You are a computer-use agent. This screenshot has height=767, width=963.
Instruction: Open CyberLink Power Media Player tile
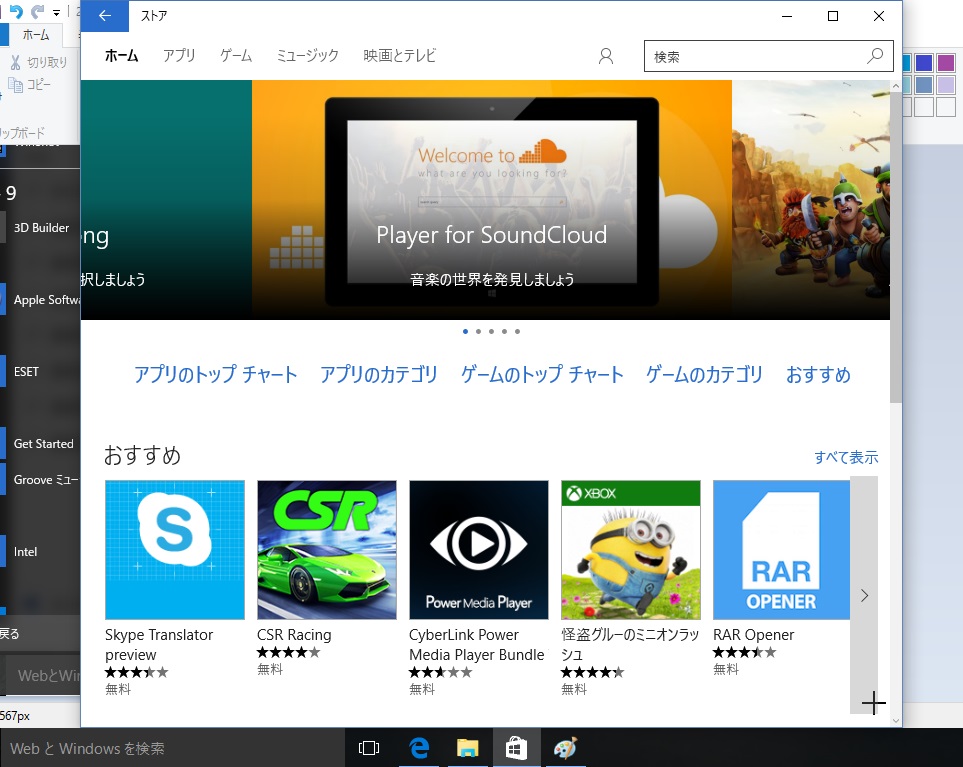478,550
